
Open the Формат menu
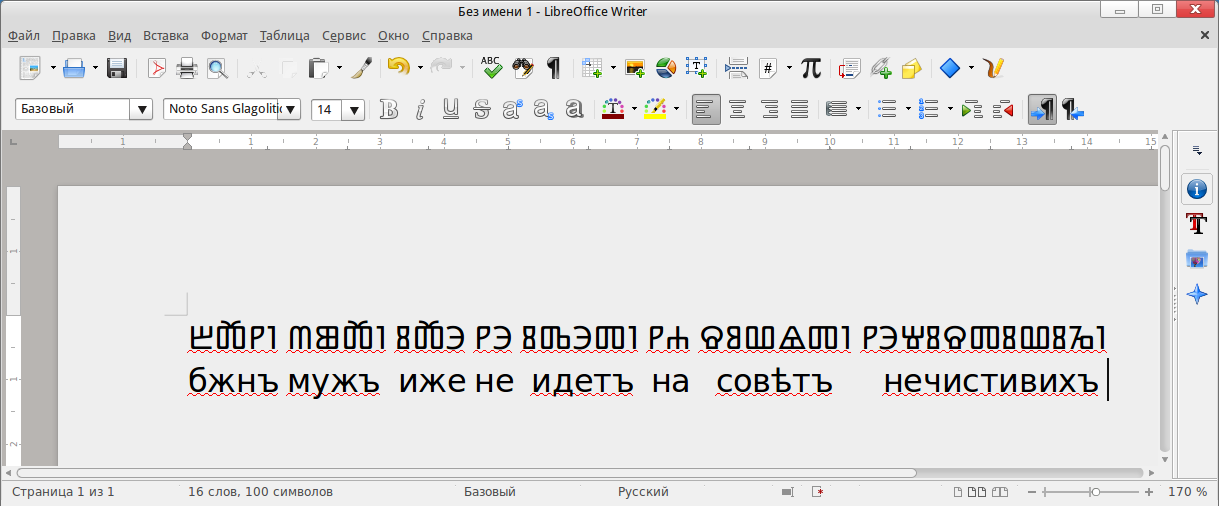(x=224, y=35)
